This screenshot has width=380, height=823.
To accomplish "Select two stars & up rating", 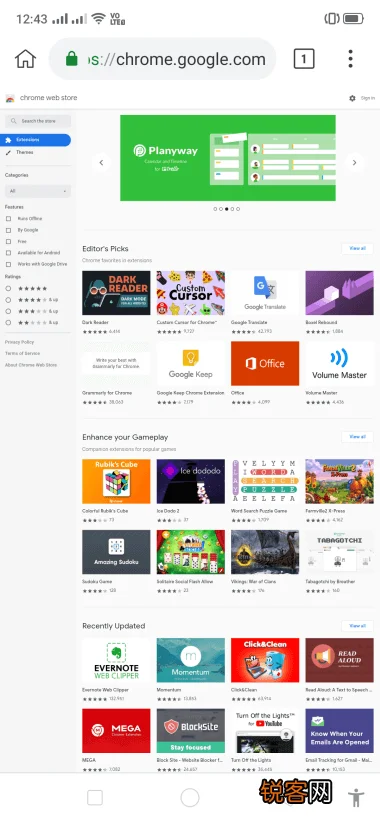I will (x=8, y=323).
